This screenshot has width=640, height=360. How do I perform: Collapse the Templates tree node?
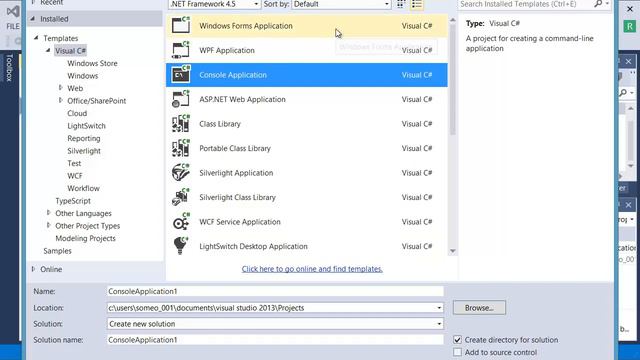tap(36, 38)
